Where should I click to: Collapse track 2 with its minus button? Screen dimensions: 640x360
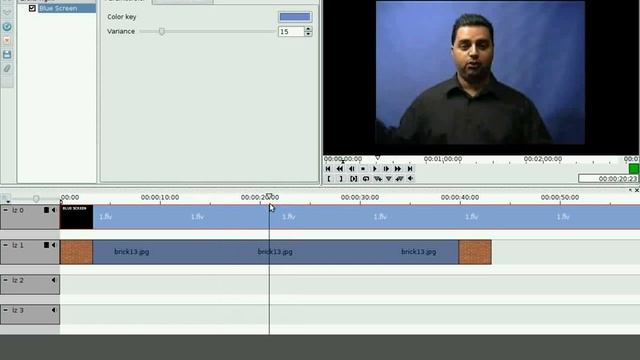tap(6, 280)
